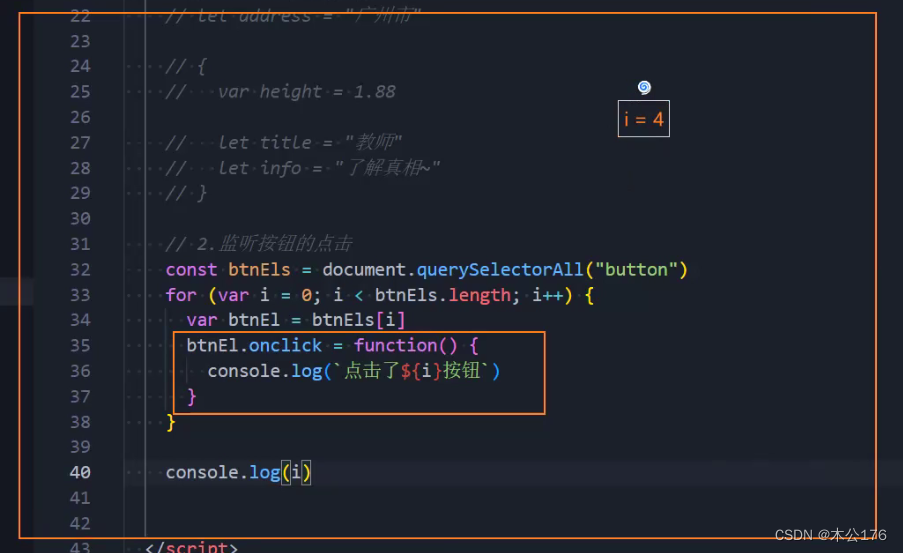Click 'console' on line 36

pos(244,371)
